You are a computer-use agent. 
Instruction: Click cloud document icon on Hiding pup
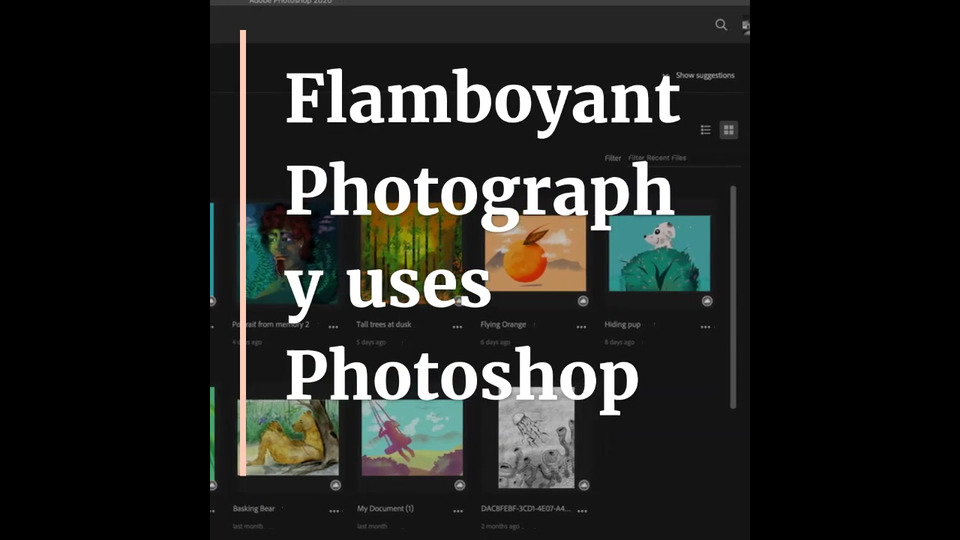[707, 301]
